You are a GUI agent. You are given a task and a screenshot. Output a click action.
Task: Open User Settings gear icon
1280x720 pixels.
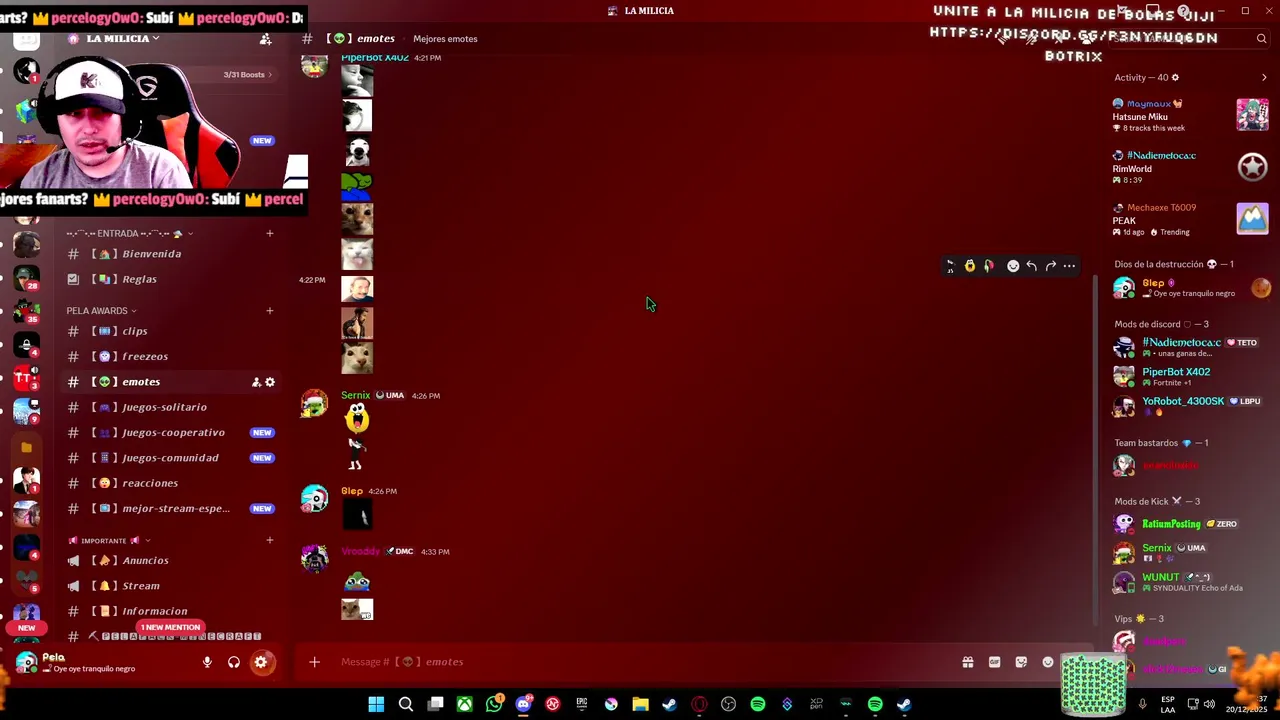pos(261,662)
